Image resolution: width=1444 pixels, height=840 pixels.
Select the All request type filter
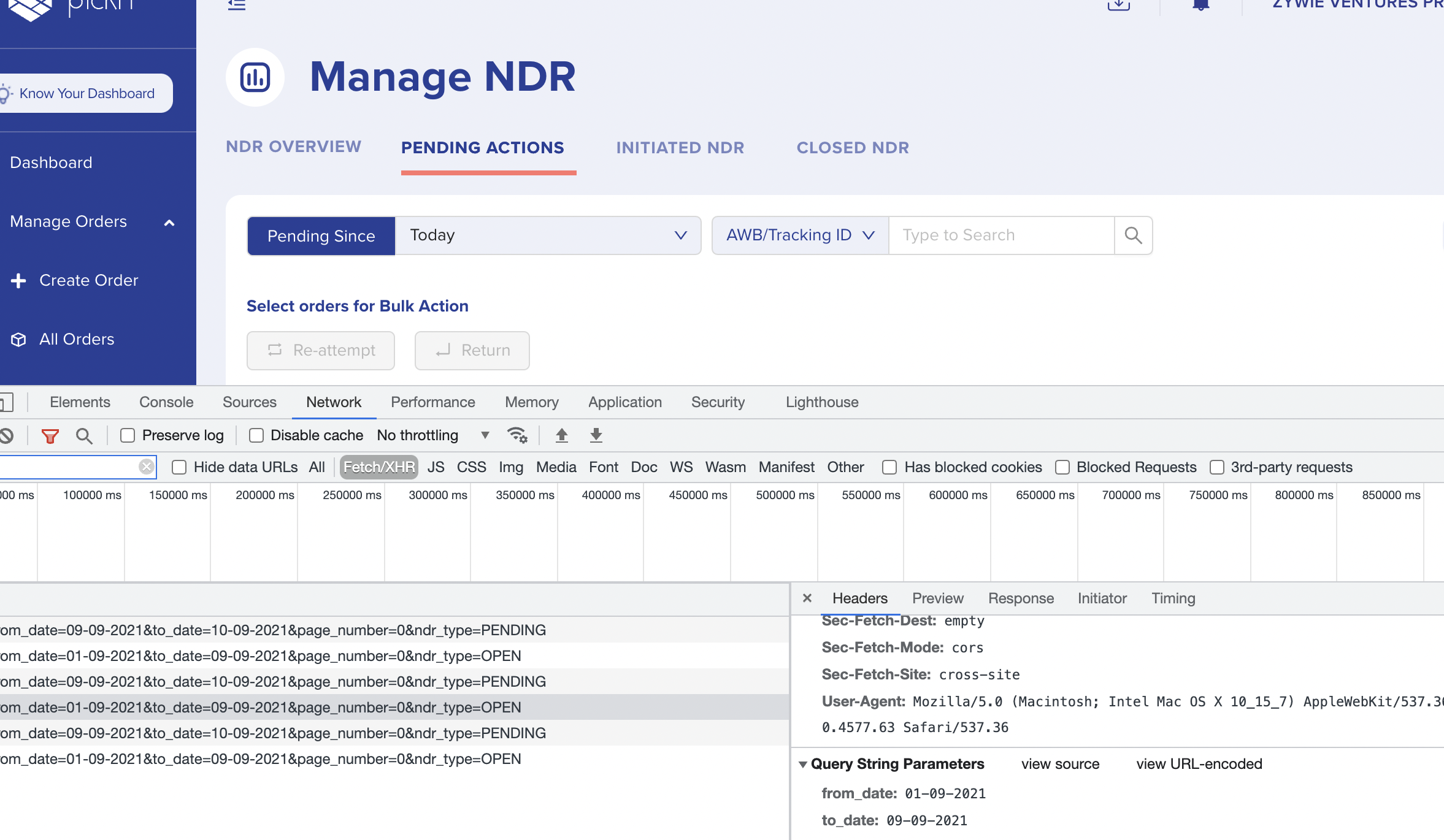(317, 467)
